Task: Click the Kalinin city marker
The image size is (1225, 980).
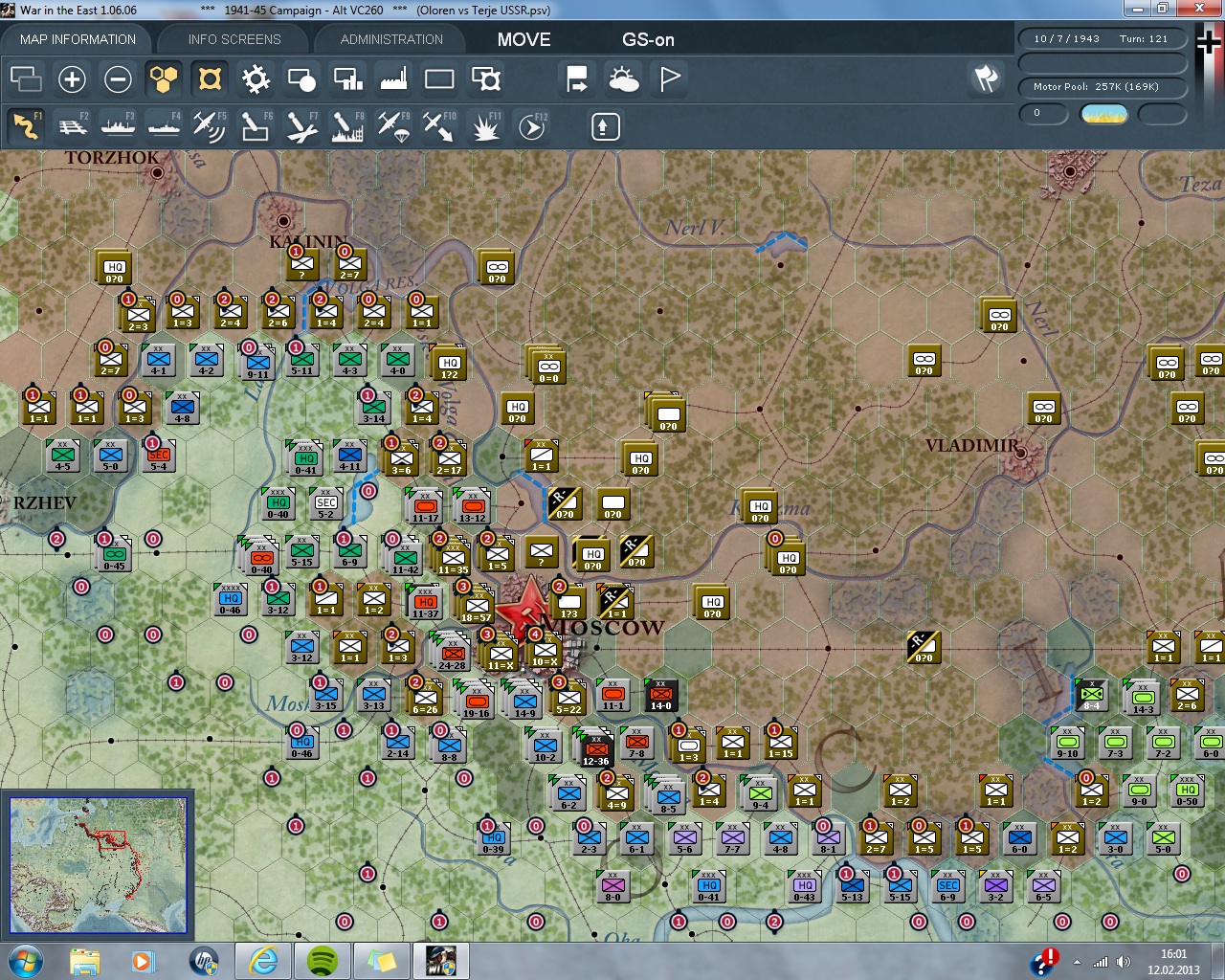Action: [283, 221]
